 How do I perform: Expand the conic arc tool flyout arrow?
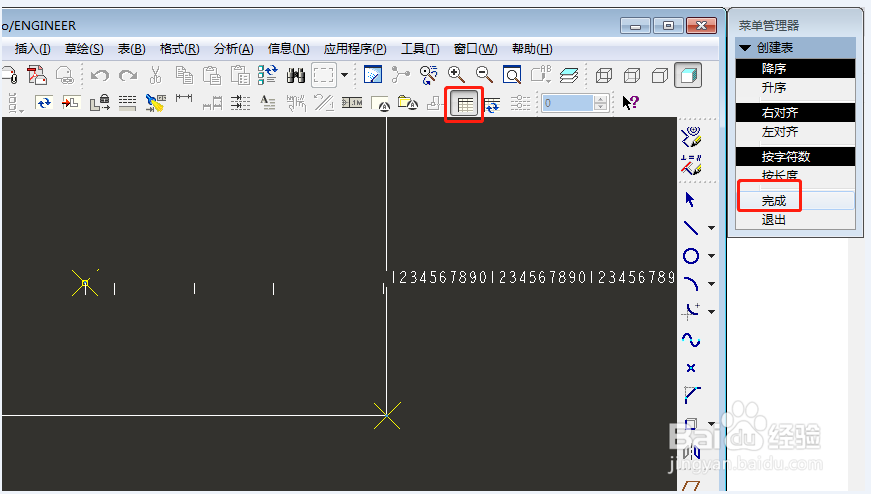[x=712, y=312]
